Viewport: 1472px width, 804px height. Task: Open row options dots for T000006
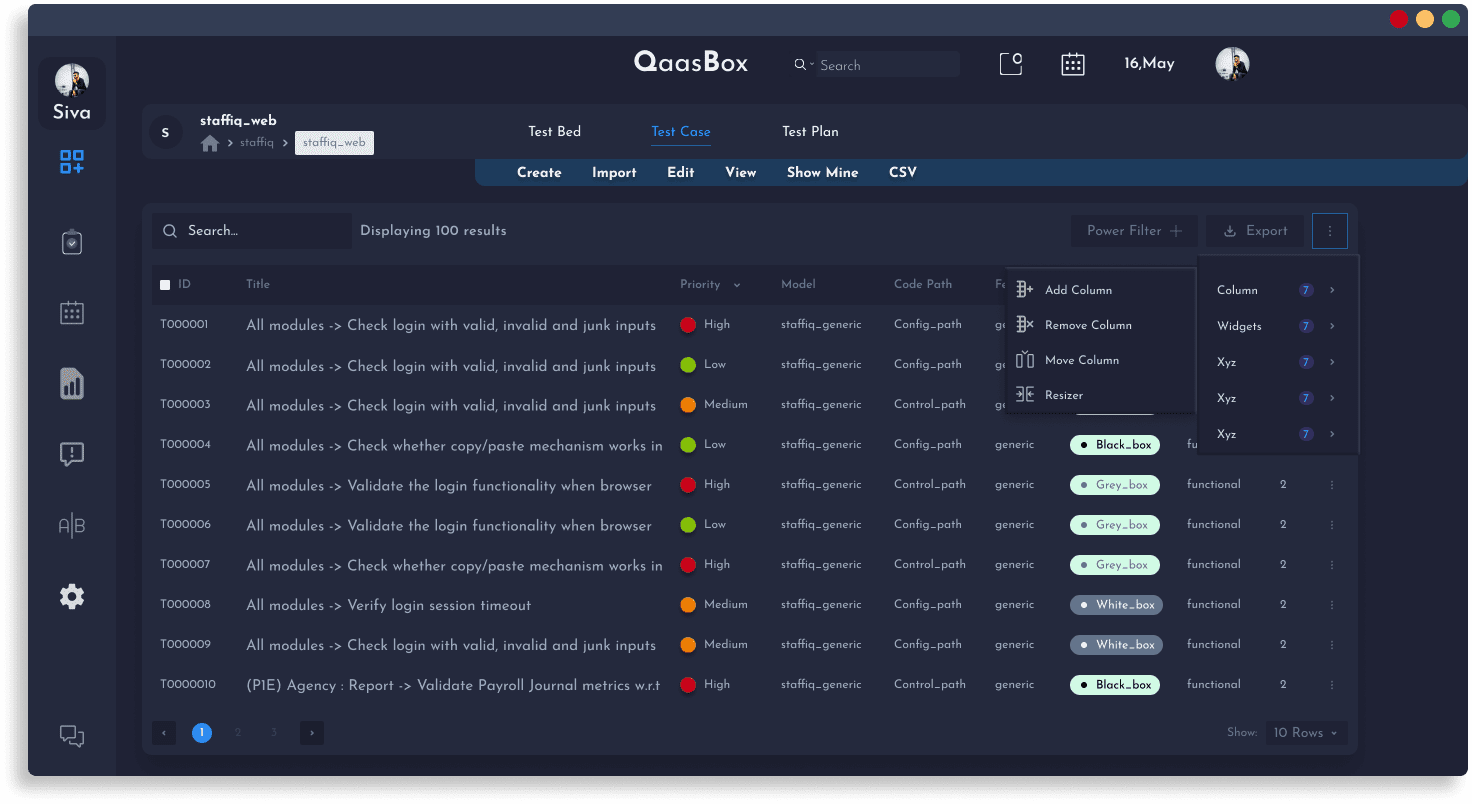[x=1332, y=525]
